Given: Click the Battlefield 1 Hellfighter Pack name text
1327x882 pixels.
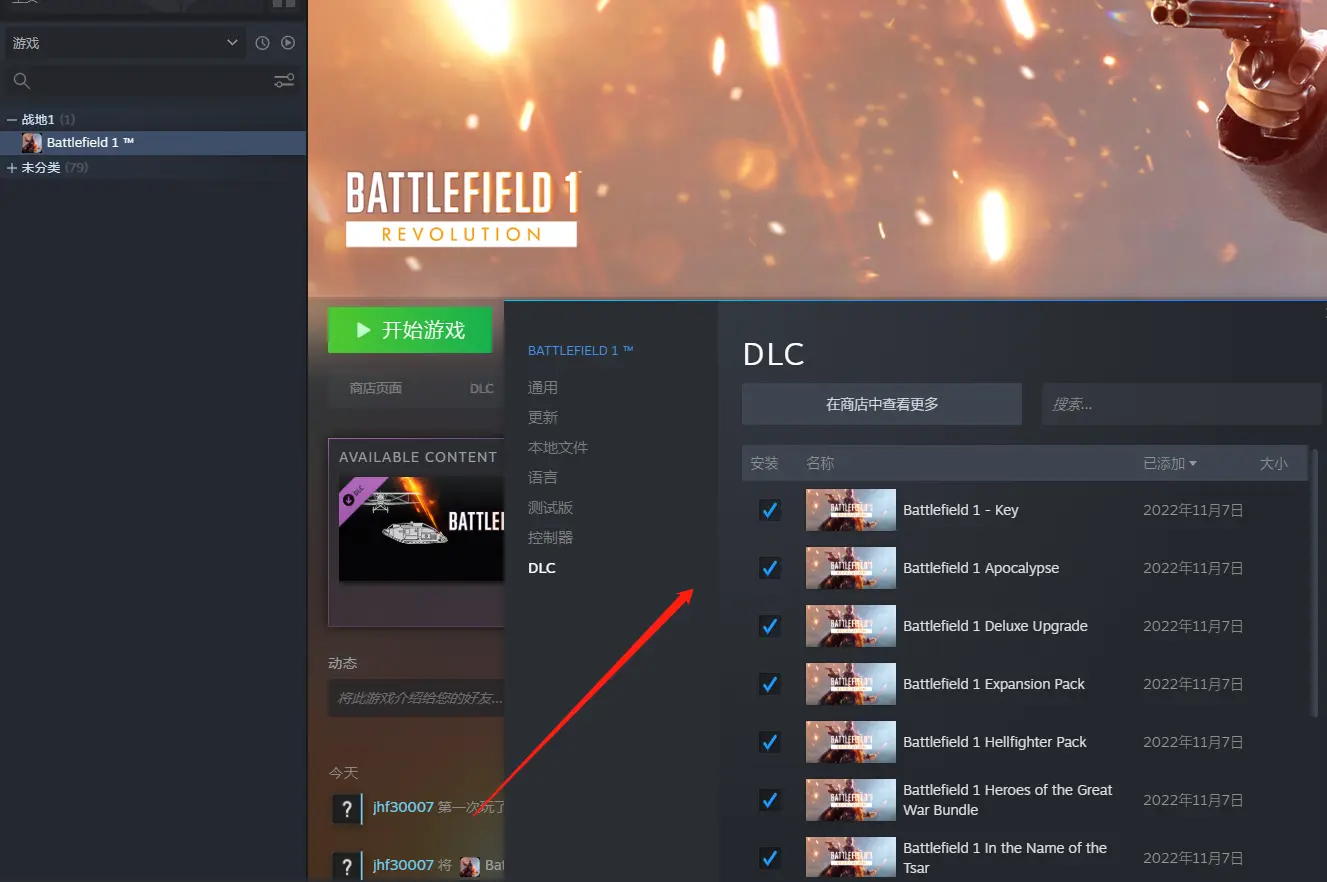Looking at the screenshot, I should [995, 742].
